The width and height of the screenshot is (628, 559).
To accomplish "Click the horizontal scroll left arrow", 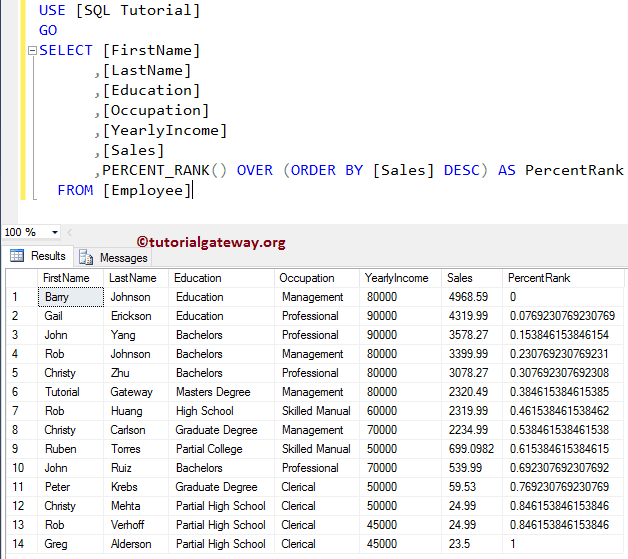I will 69,232.
